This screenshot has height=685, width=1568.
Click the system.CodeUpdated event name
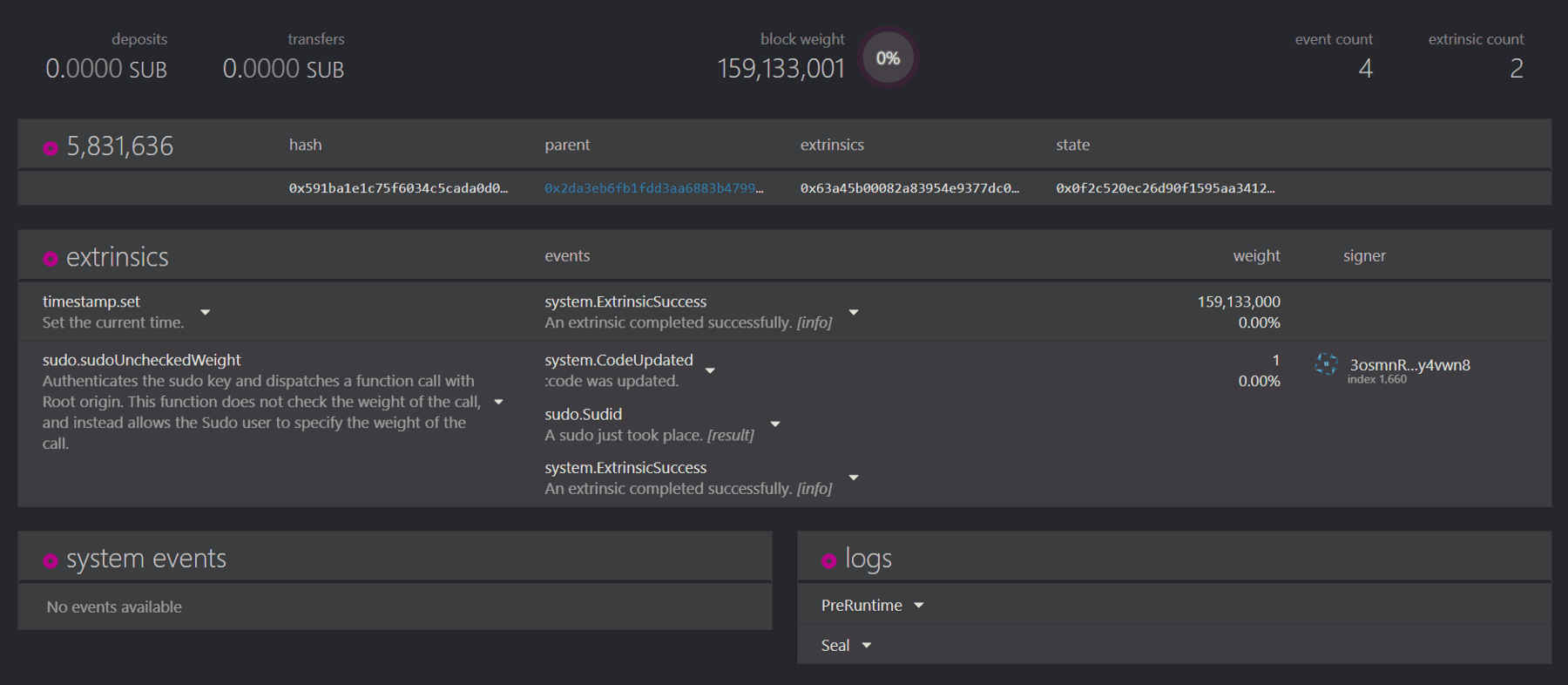tap(619, 360)
